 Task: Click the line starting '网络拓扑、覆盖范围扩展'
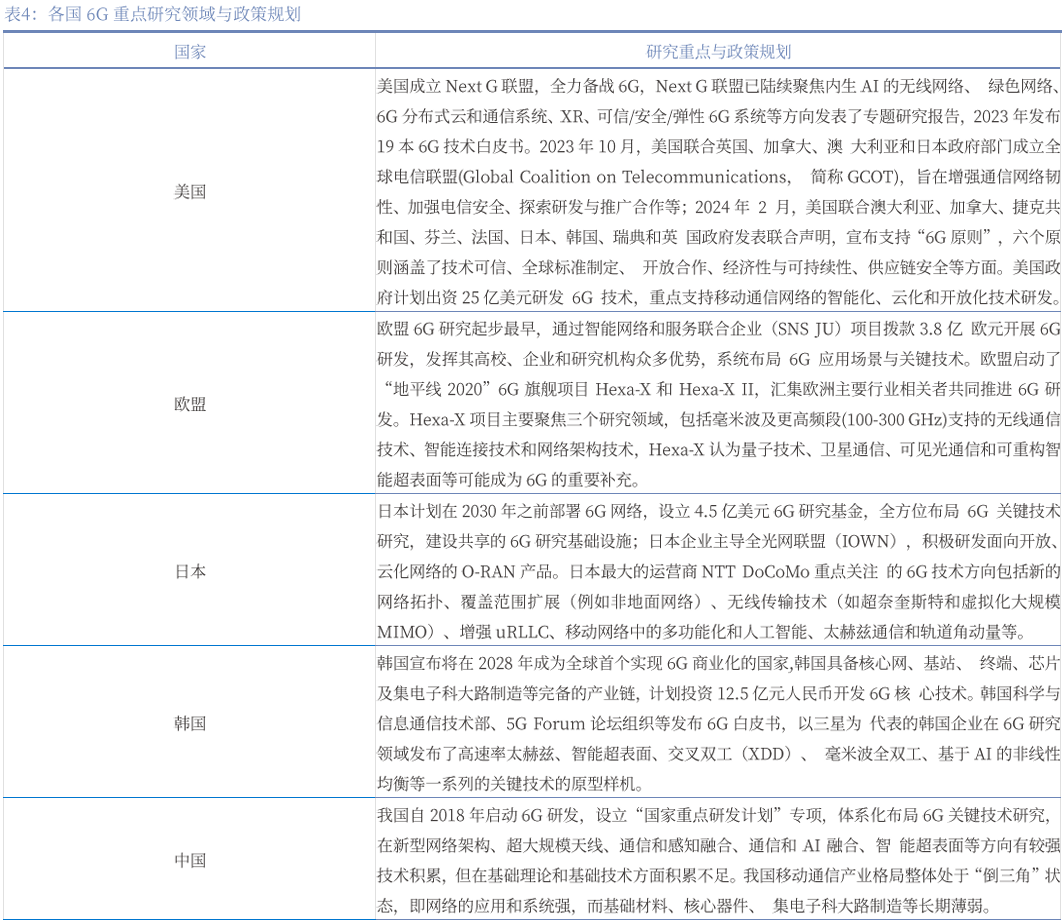point(719,602)
